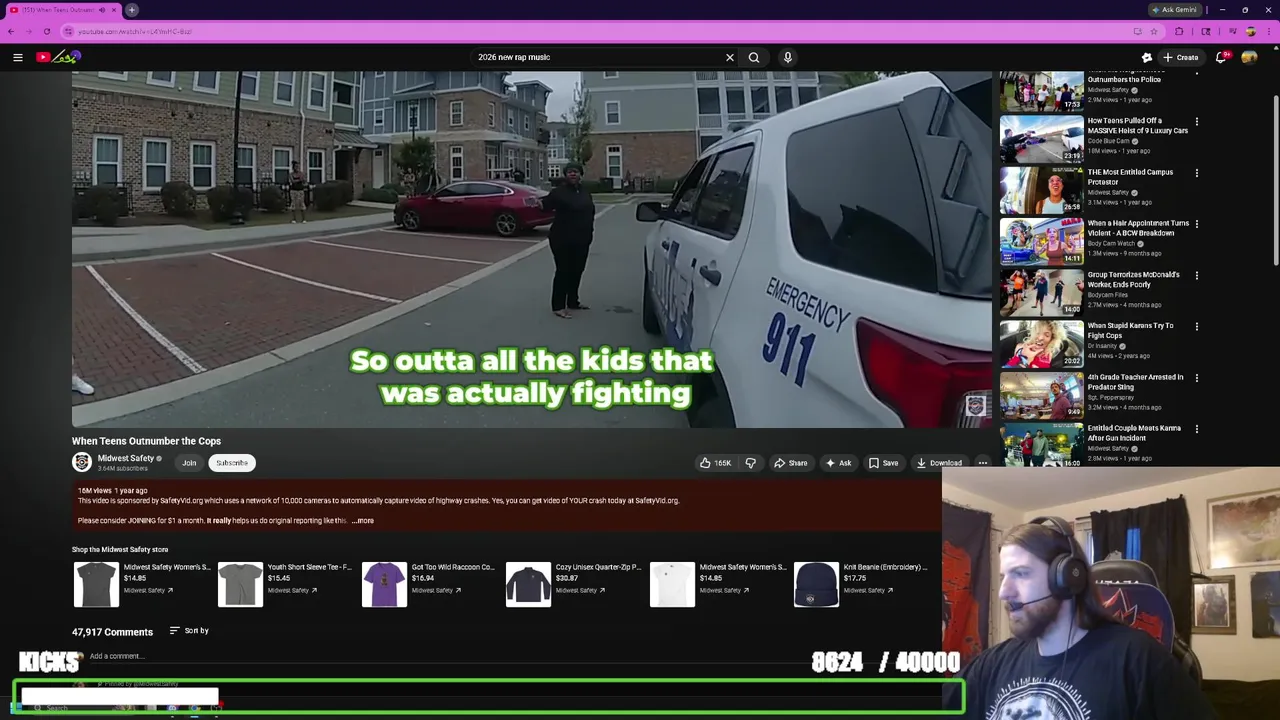Save the video to a playlist
The width and height of the screenshot is (1280, 720).
click(883, 463)
